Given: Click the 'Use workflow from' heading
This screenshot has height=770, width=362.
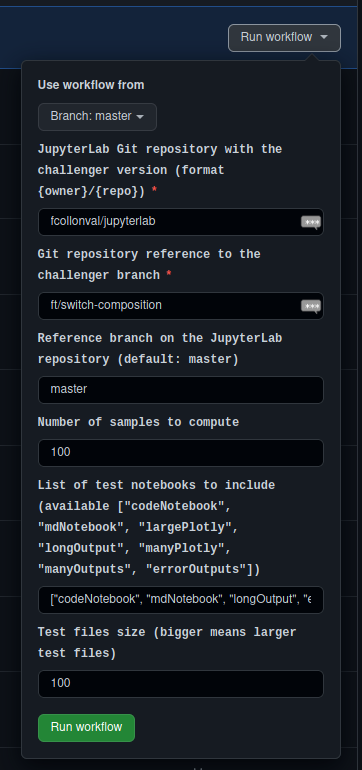Looking at the screenshot, I should (x=91, y=85).
